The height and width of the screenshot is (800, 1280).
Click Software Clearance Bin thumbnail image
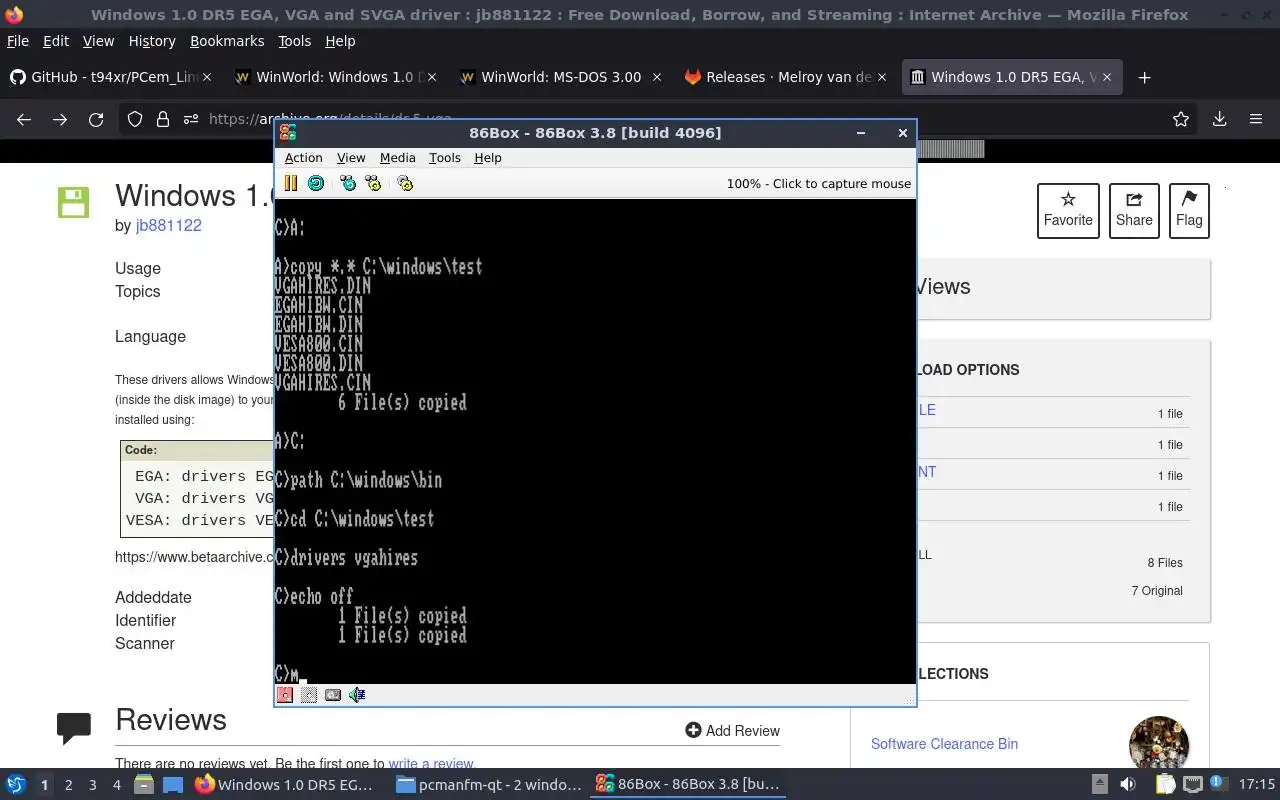pyautogui.click(x=1159, y=744)
